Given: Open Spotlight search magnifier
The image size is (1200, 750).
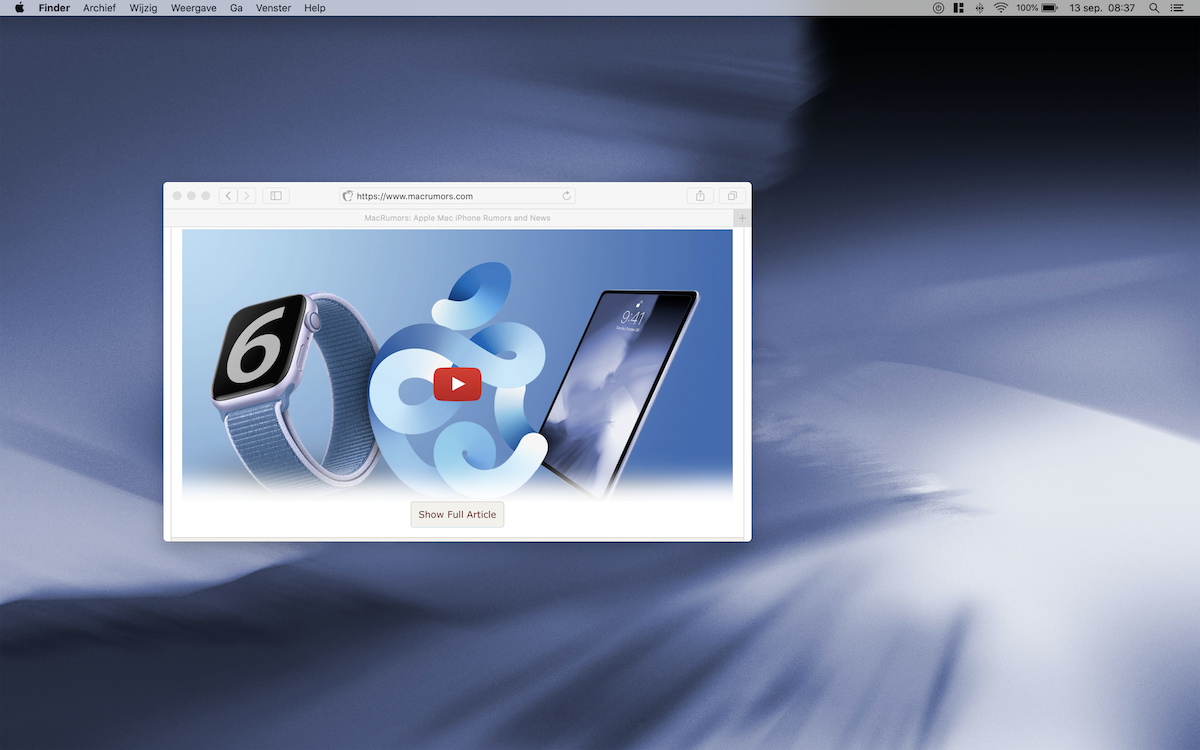Looking at the screenshot, I should point(1154,8).
